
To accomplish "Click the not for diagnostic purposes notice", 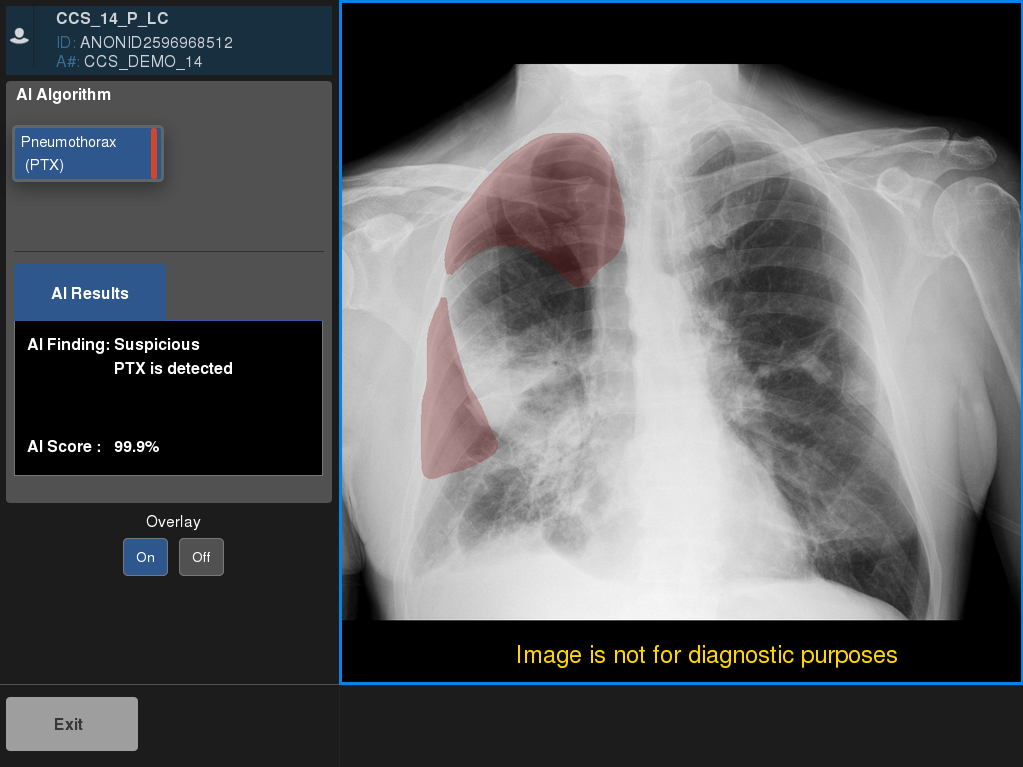I will tap(706, 655).
